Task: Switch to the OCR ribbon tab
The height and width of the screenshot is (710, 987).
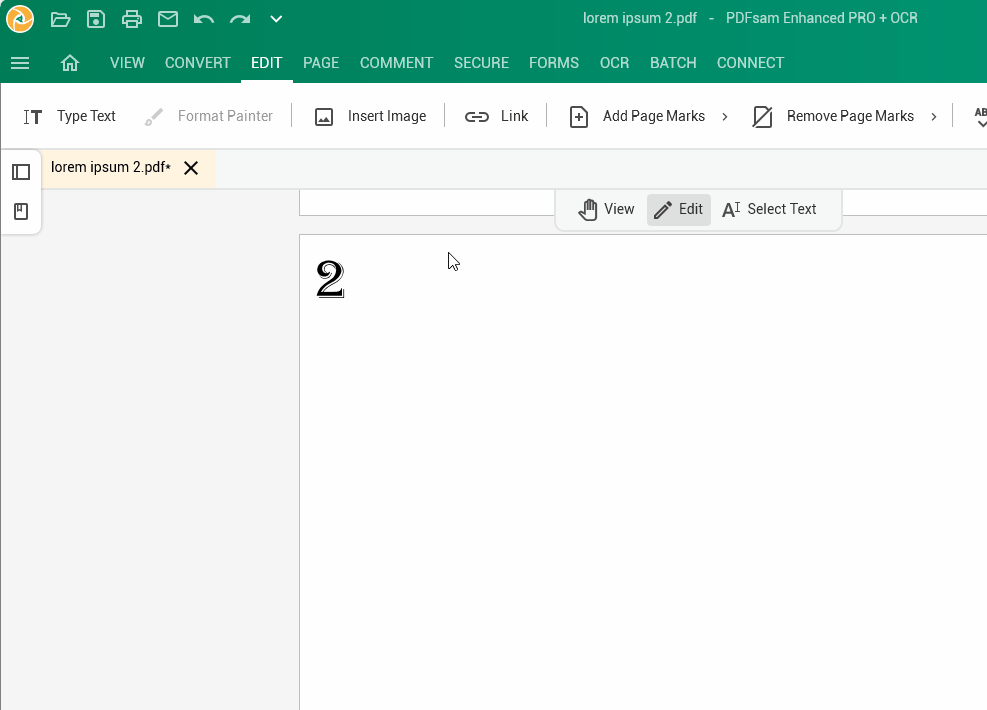Action: tap(614, 62)
